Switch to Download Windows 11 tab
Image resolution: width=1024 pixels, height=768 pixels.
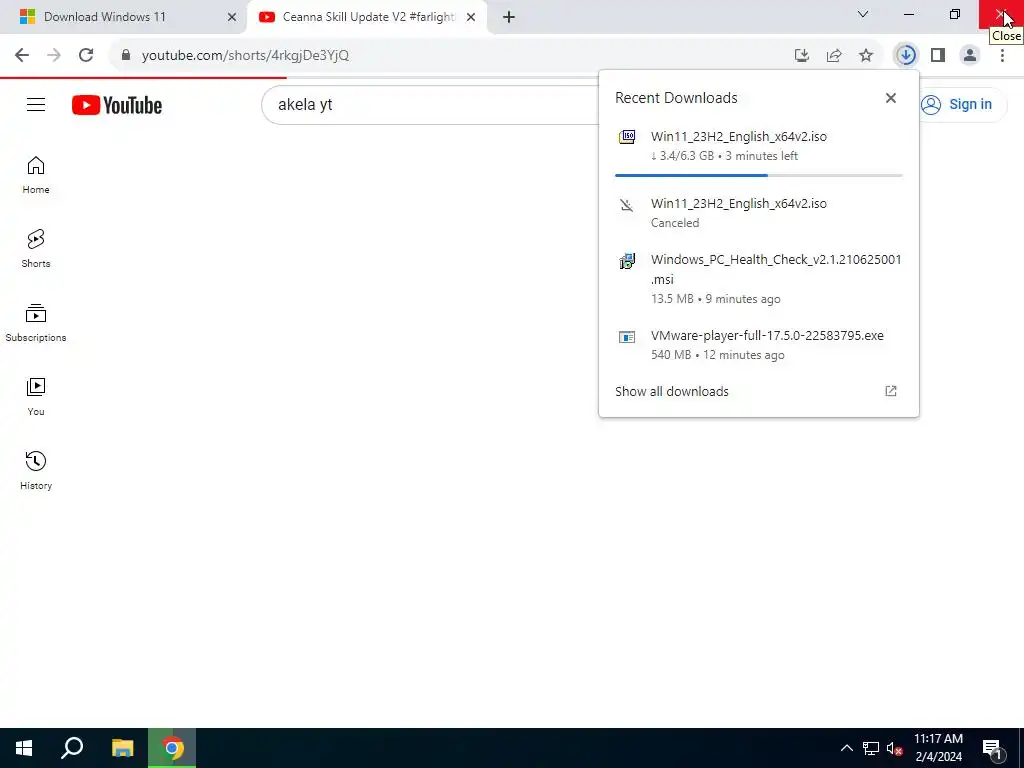pyautogui.click(x=124, y=17)
